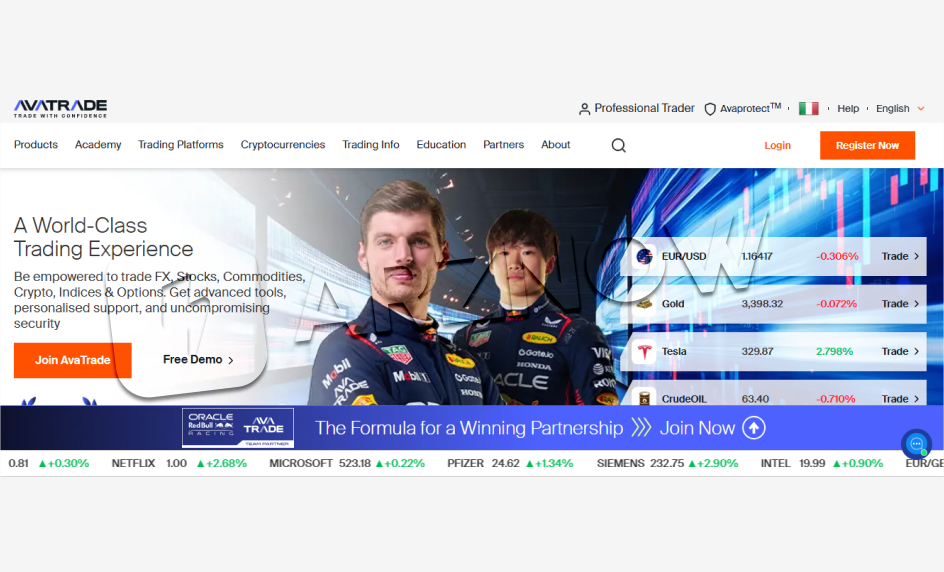This screenshot has width=944, height=572.
Task: Open the Trading Platforms menu
Action: click(x=181, y=145)
